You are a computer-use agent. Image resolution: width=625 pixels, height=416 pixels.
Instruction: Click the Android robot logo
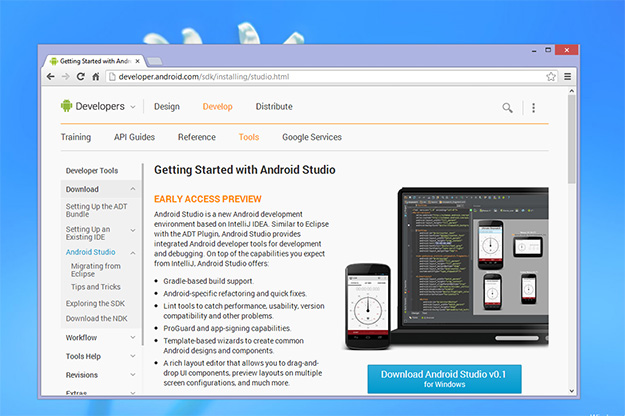(66, 106)
